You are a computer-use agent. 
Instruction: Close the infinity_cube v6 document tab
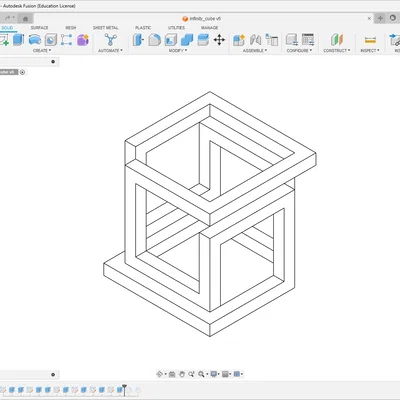click(369, 18)
